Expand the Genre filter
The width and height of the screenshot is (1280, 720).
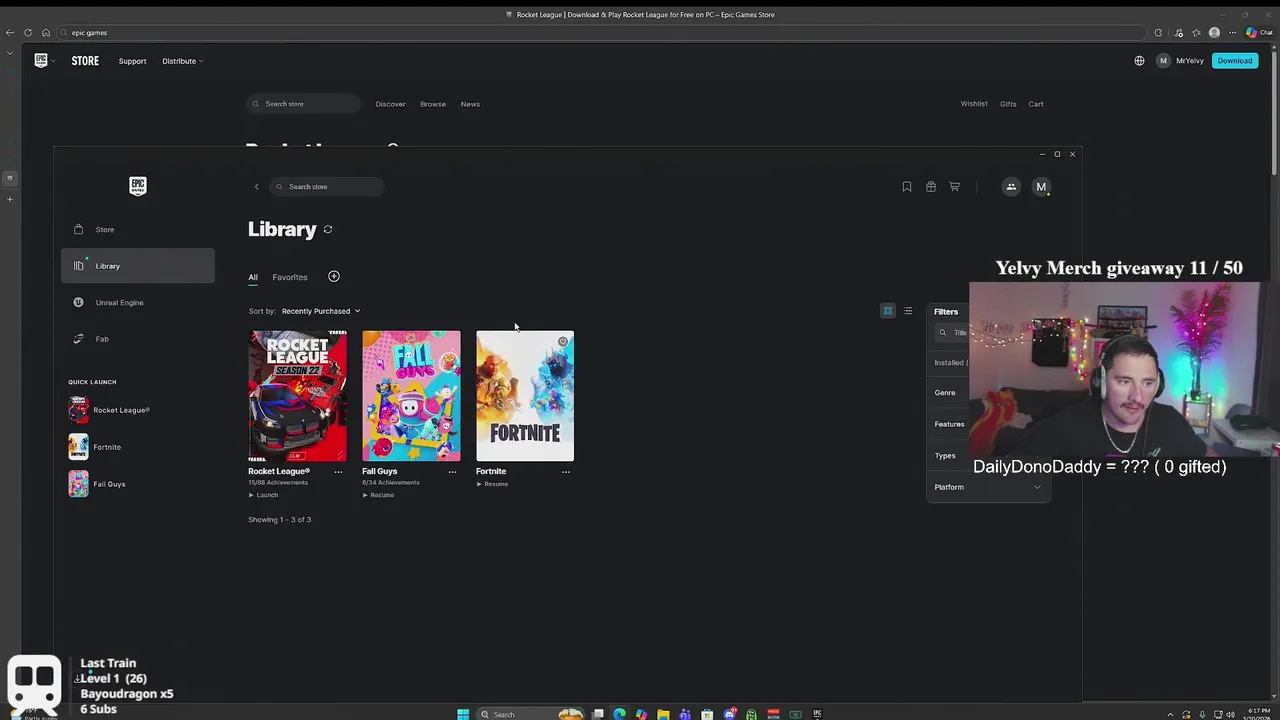[x=945, y=393]
